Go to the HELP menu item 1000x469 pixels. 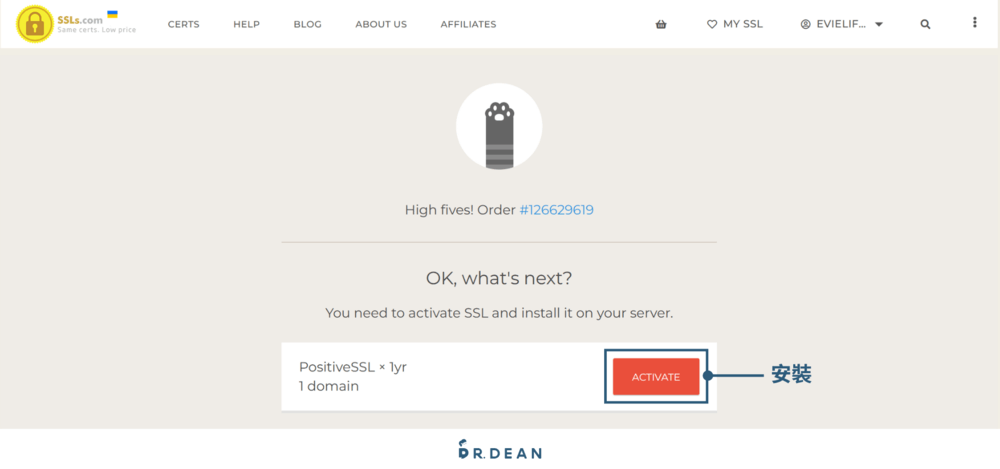pyautogui.click(x=246, y=24)
